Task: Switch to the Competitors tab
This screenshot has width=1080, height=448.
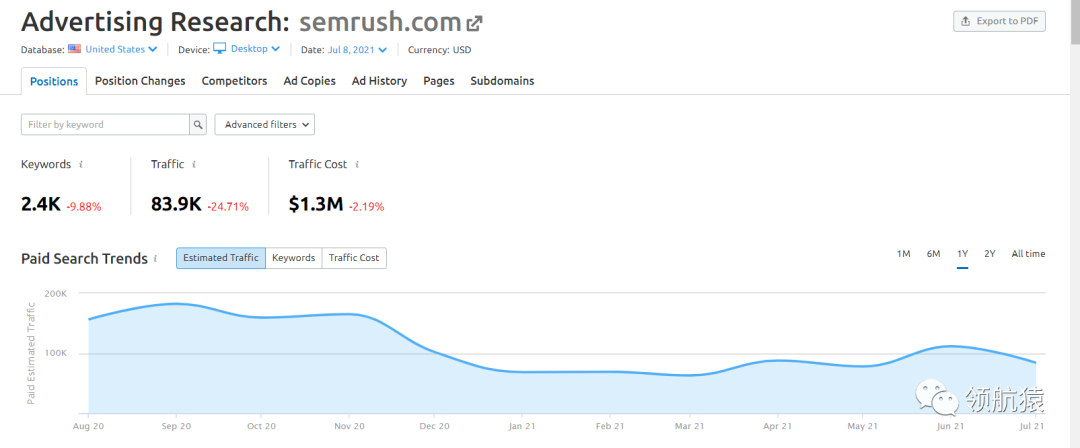Action: pos(234,81)
